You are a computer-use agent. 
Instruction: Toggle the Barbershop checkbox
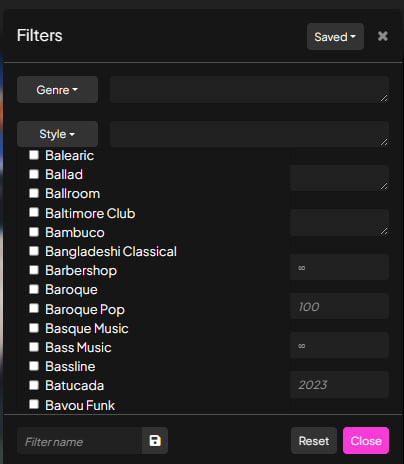(x=34, y=270)
